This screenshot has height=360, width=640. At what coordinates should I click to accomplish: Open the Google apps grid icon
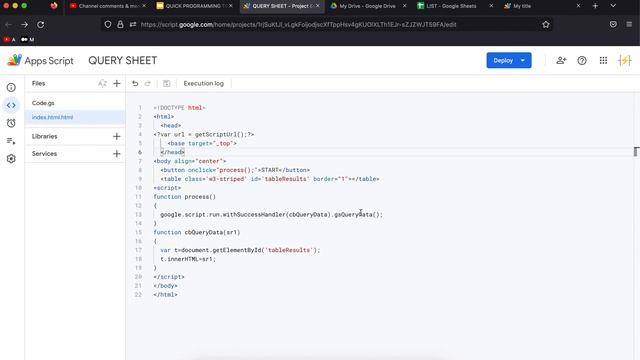(603, 60)
